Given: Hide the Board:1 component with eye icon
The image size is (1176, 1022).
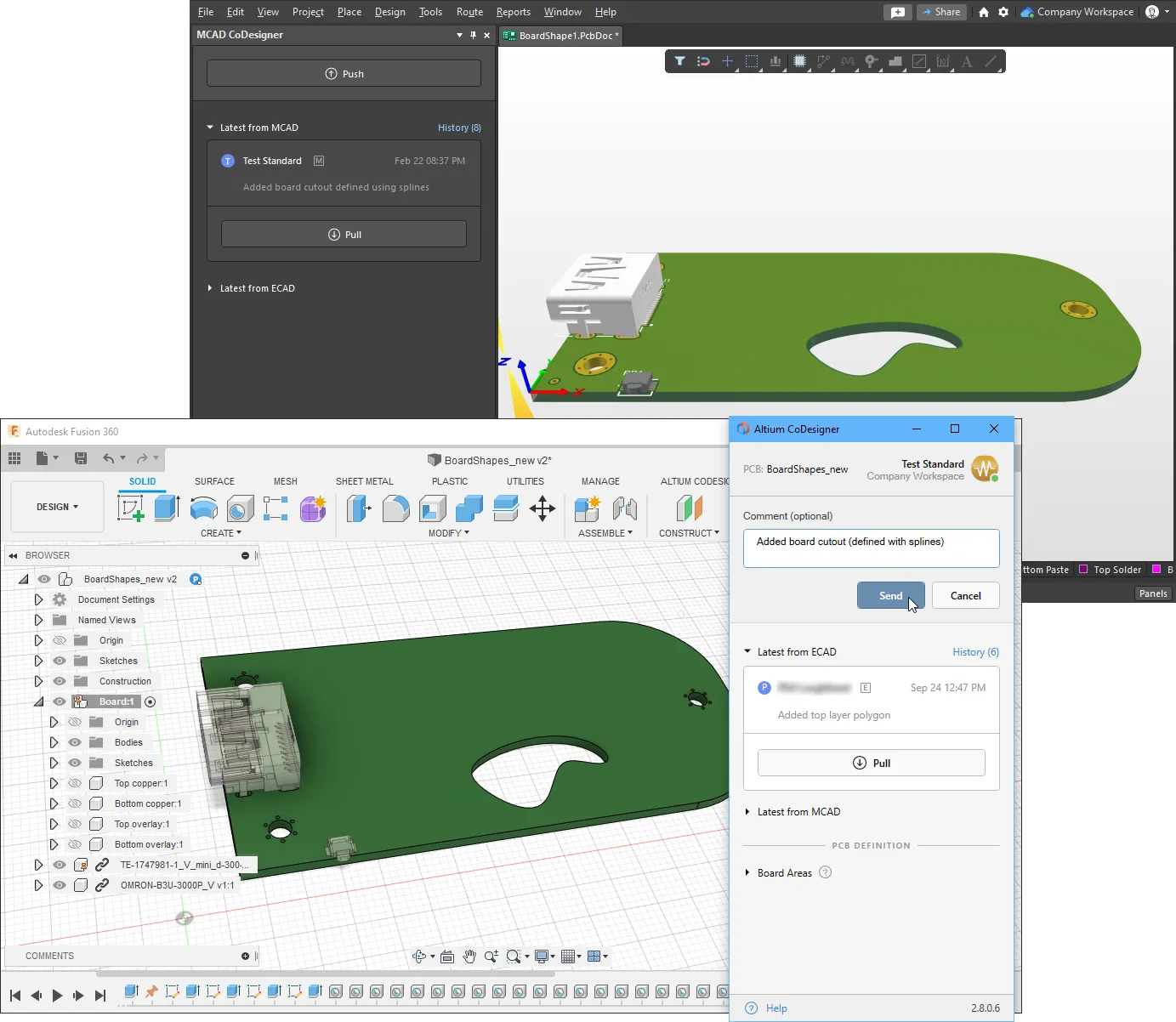Looking at the screenshot, I should coord(60,701).
